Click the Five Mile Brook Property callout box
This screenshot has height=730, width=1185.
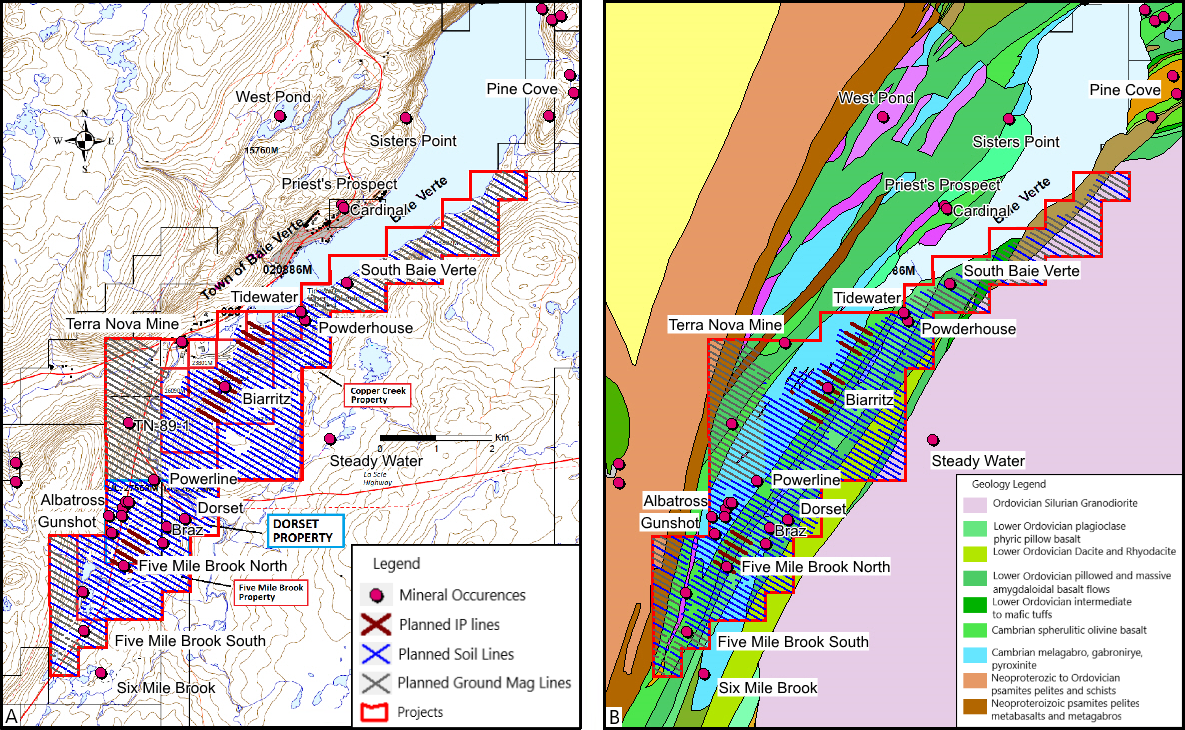click(x=271, y=592)
